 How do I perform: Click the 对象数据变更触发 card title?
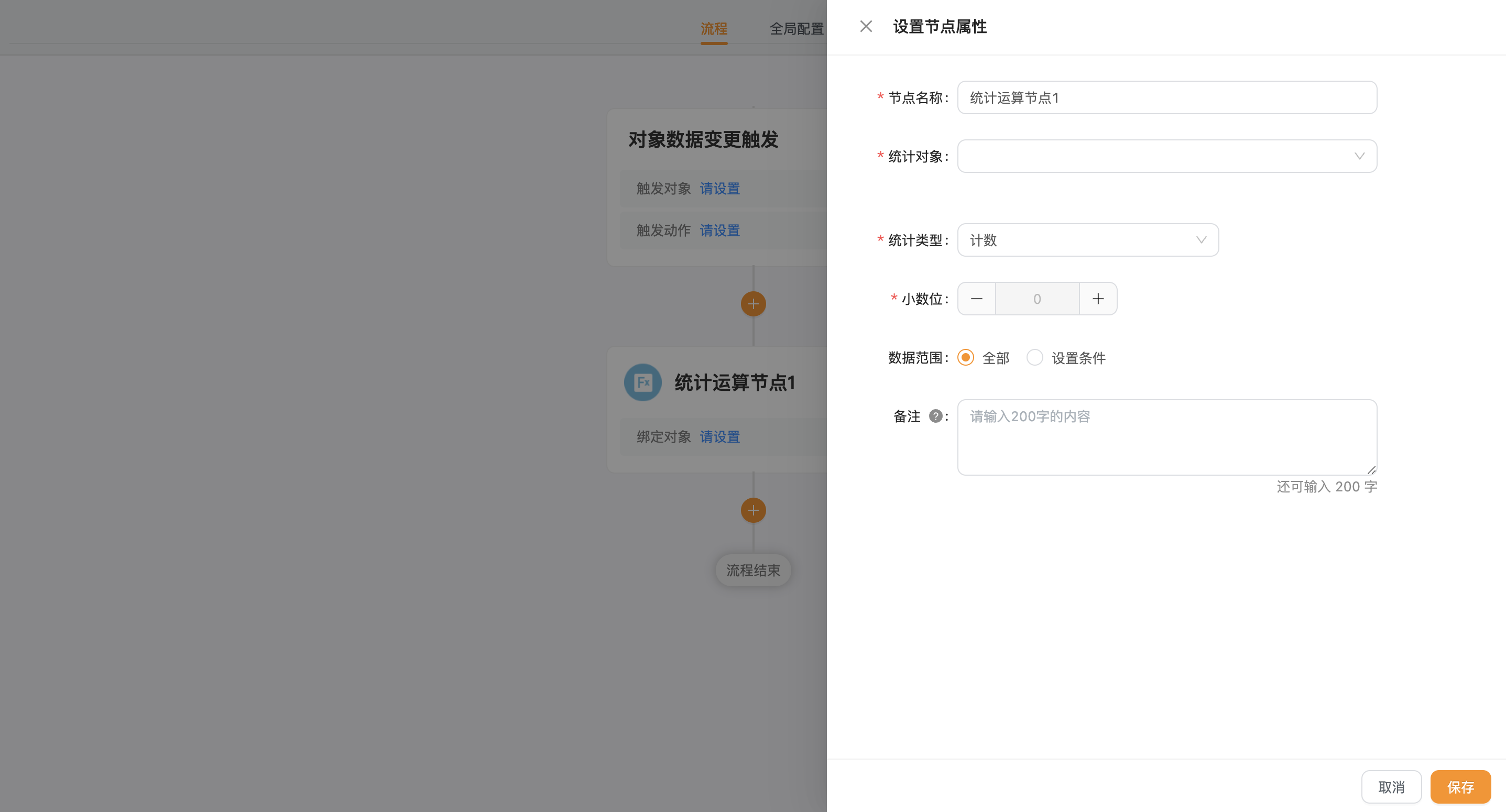[x=703, y=140]
